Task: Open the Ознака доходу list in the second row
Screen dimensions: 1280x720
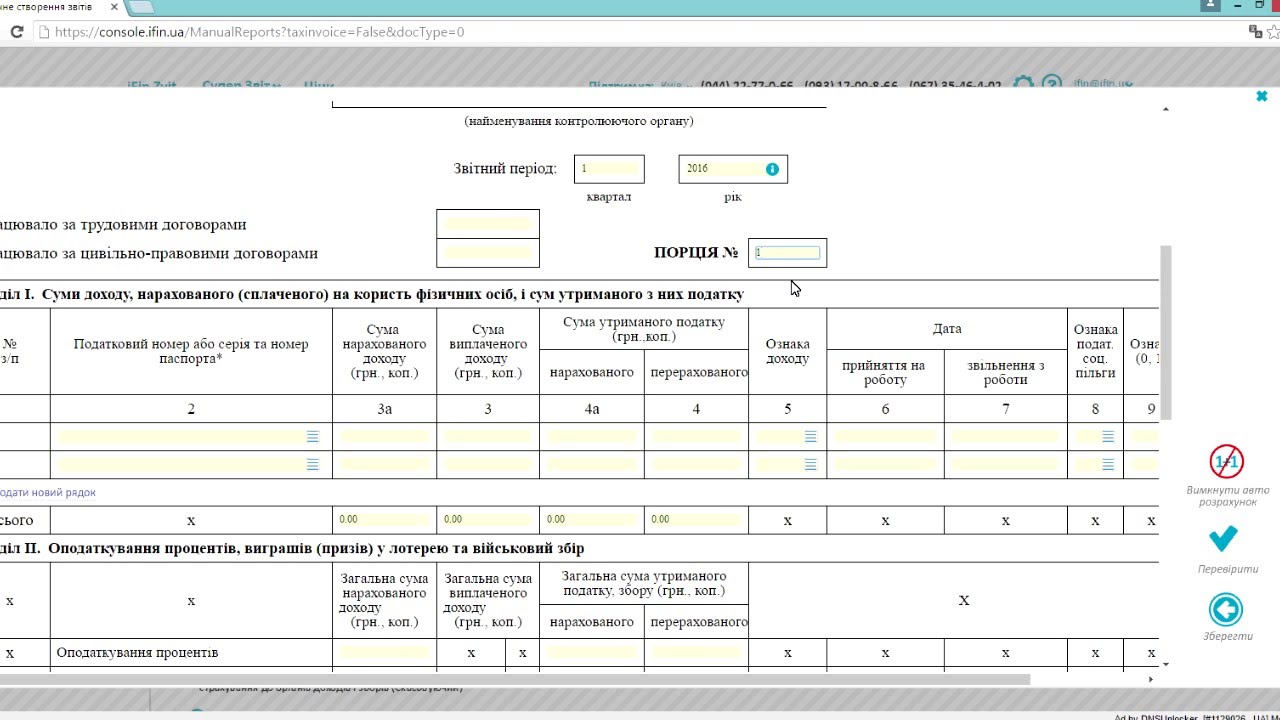Action: click(x=811, y=465)
